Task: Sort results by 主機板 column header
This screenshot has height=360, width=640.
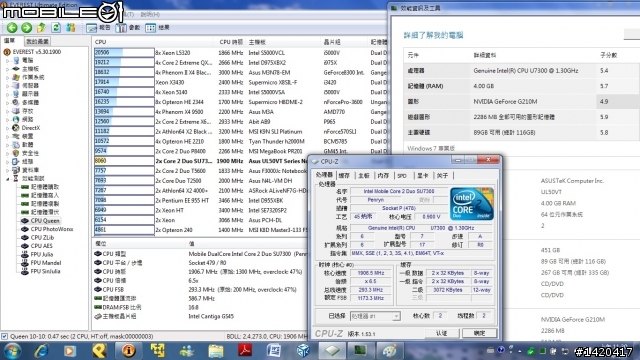Action: 284,42
